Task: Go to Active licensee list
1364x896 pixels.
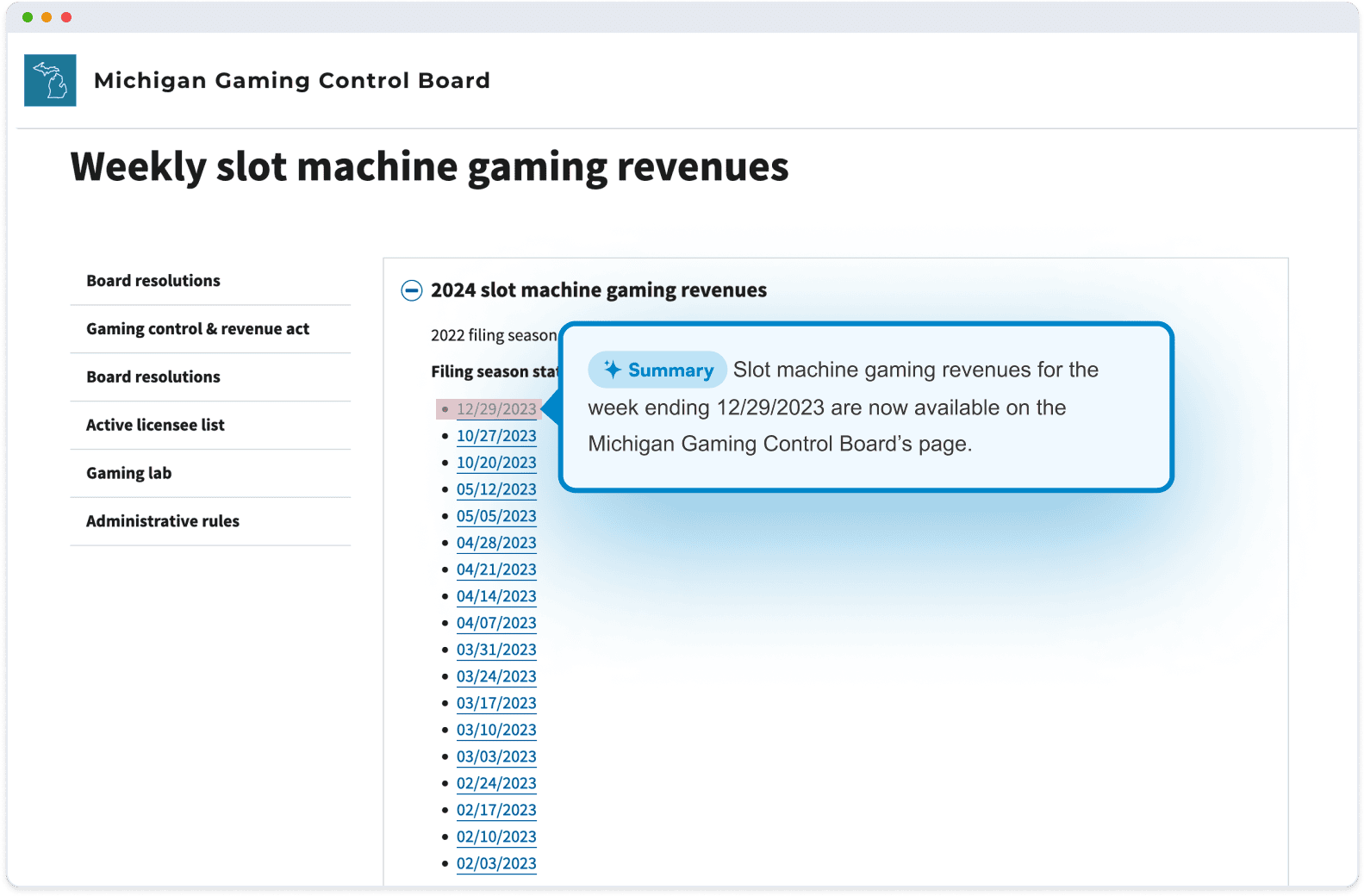Action: tap(155, 425)
